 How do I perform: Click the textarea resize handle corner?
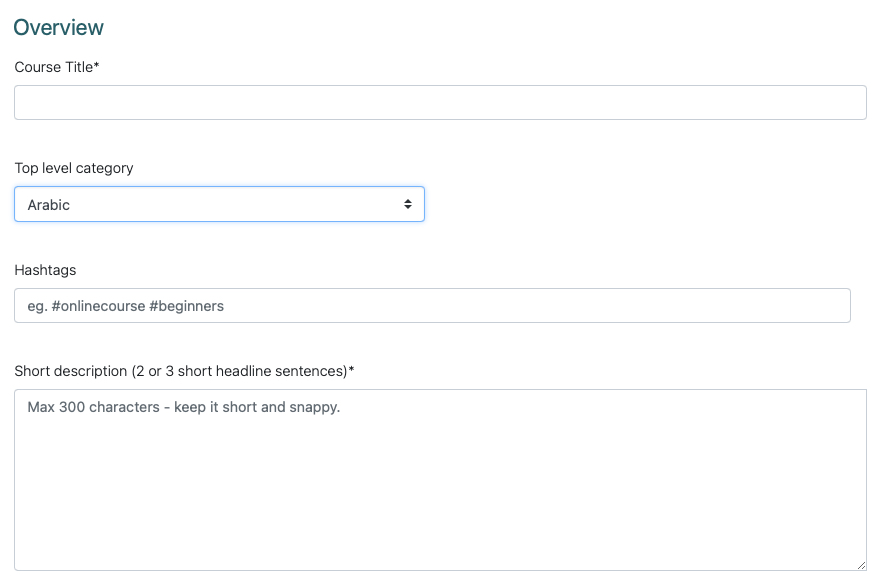tap(860, 565)
